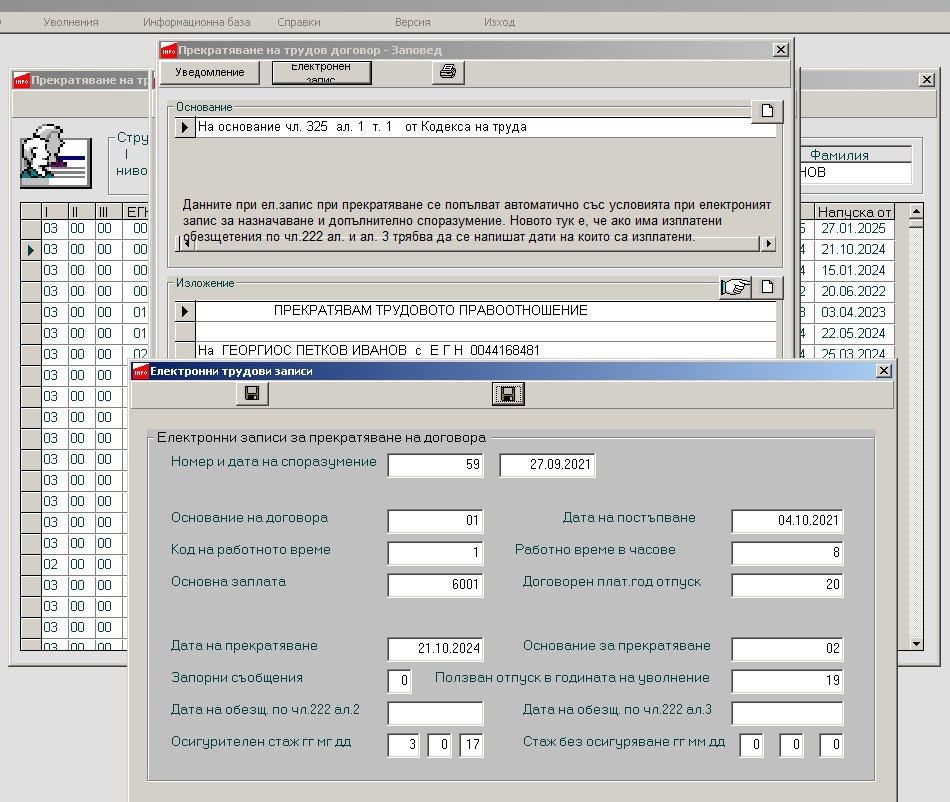
Task: Click the scroll down arrow in background table
Action: pyautogui.click(x=916, y=644)
